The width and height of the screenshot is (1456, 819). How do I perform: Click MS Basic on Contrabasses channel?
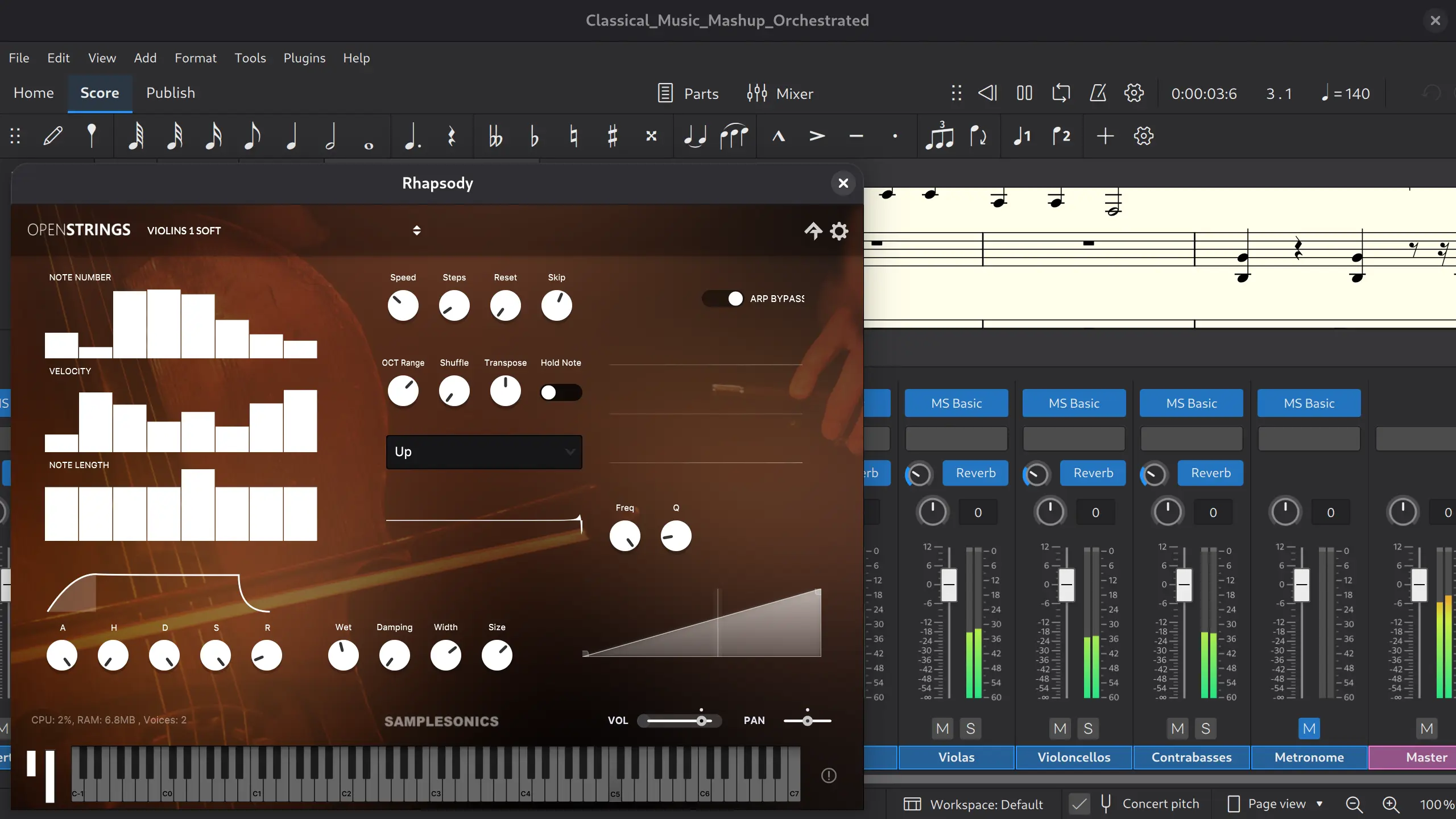[1192, 403]
